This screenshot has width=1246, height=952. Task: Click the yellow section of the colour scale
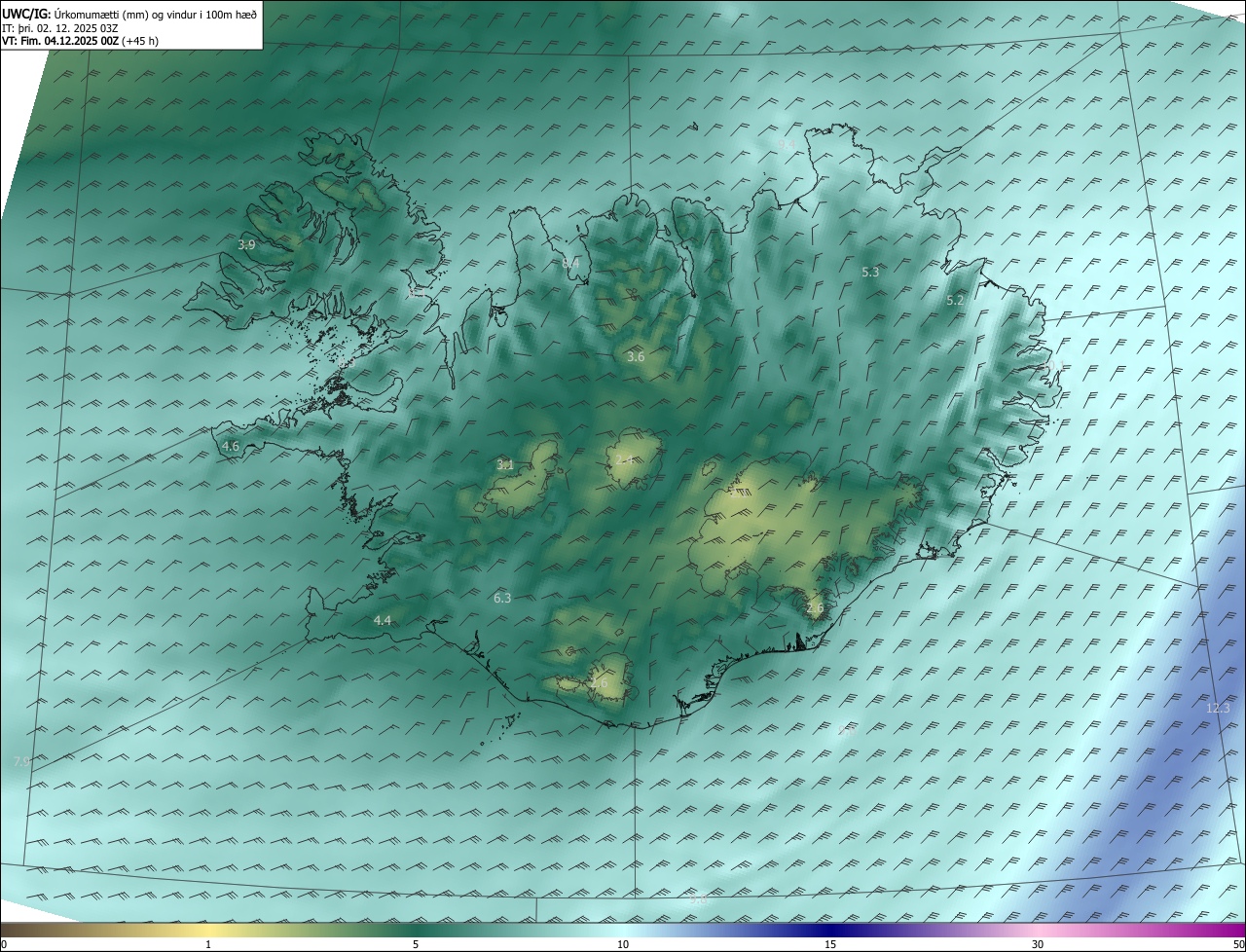[x=209, y=930]
